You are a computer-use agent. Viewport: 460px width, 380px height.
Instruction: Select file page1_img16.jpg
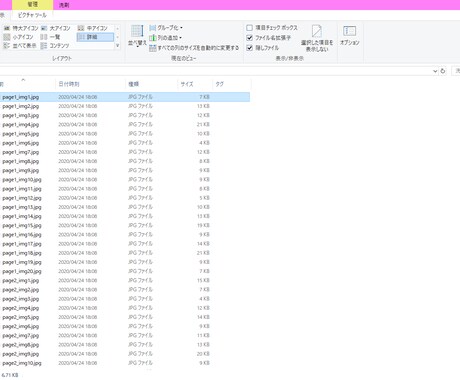click(x=125, y=235)
